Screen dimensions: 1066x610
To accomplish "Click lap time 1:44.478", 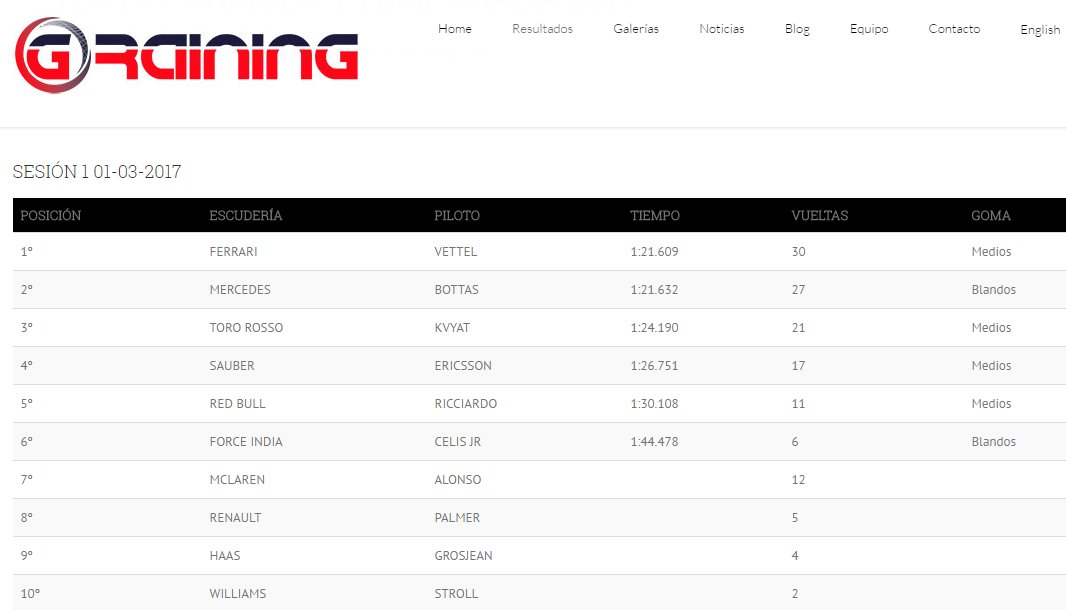I will click(x=654, y=442).
